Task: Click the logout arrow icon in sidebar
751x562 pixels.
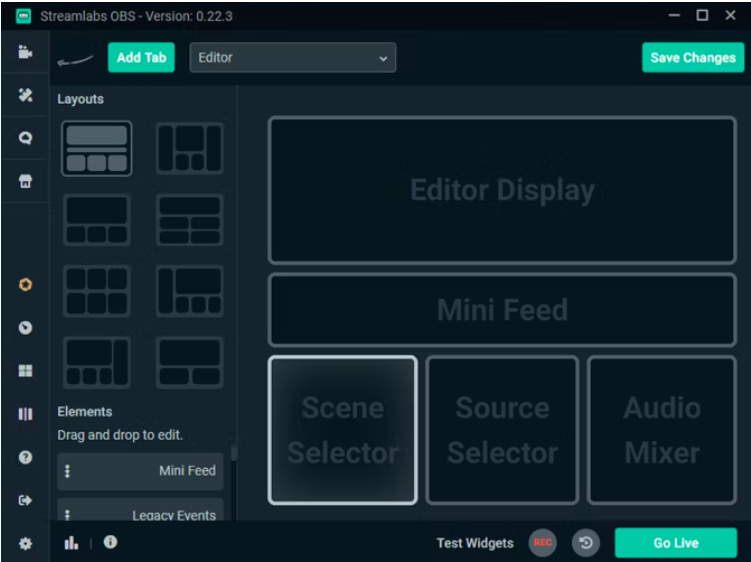Action: (x=25, y=500)
